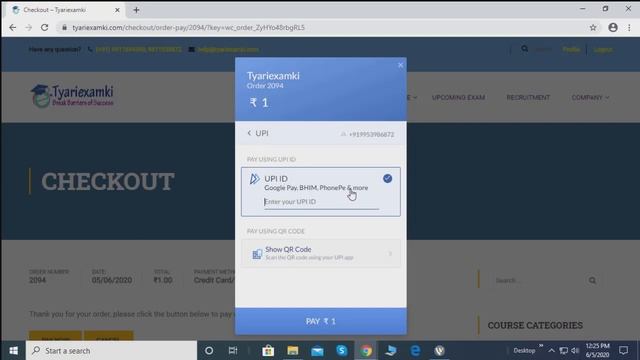640x360 pixels.
Task: Open Chrome three-dot menu
Action: click(x=629, y=27)
